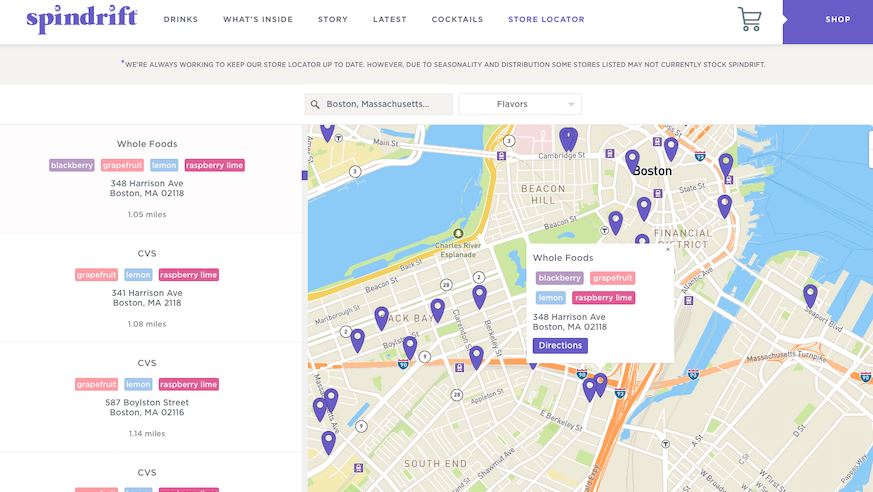
Task: Click the Flavors dropdown arrow
Action: [571, 105]
